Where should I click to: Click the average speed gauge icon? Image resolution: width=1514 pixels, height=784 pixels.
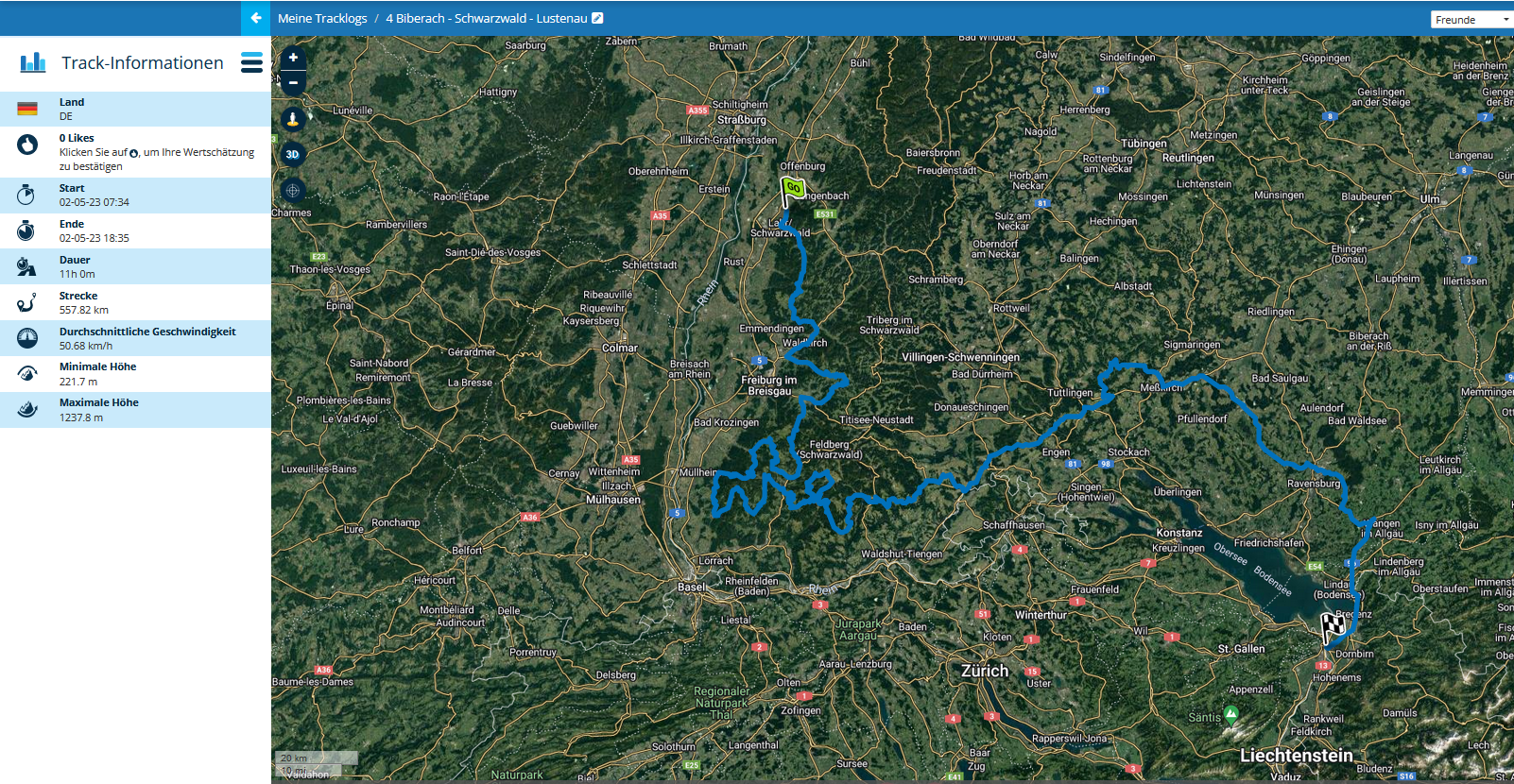coord(27,338)
